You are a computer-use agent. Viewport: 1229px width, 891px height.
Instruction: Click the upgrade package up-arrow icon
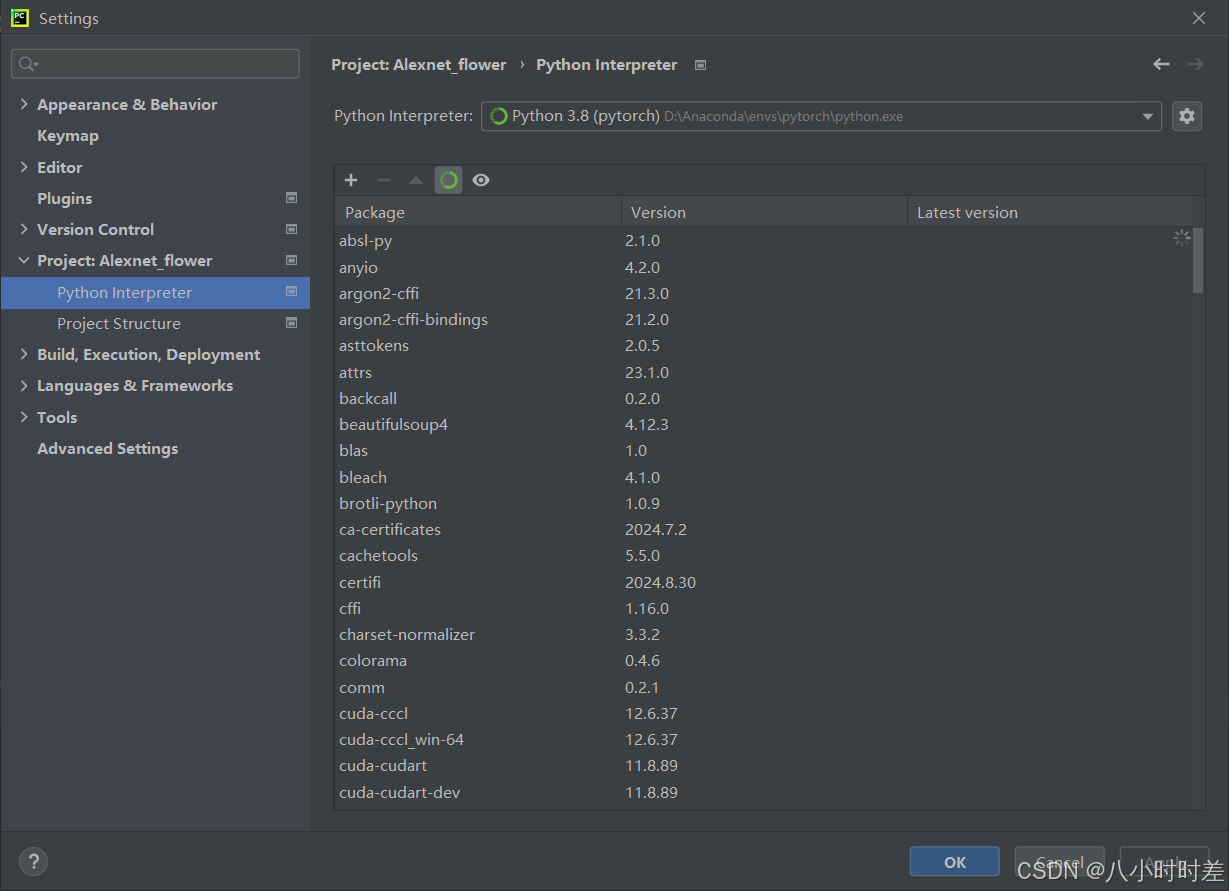click(x=416, y=180)
